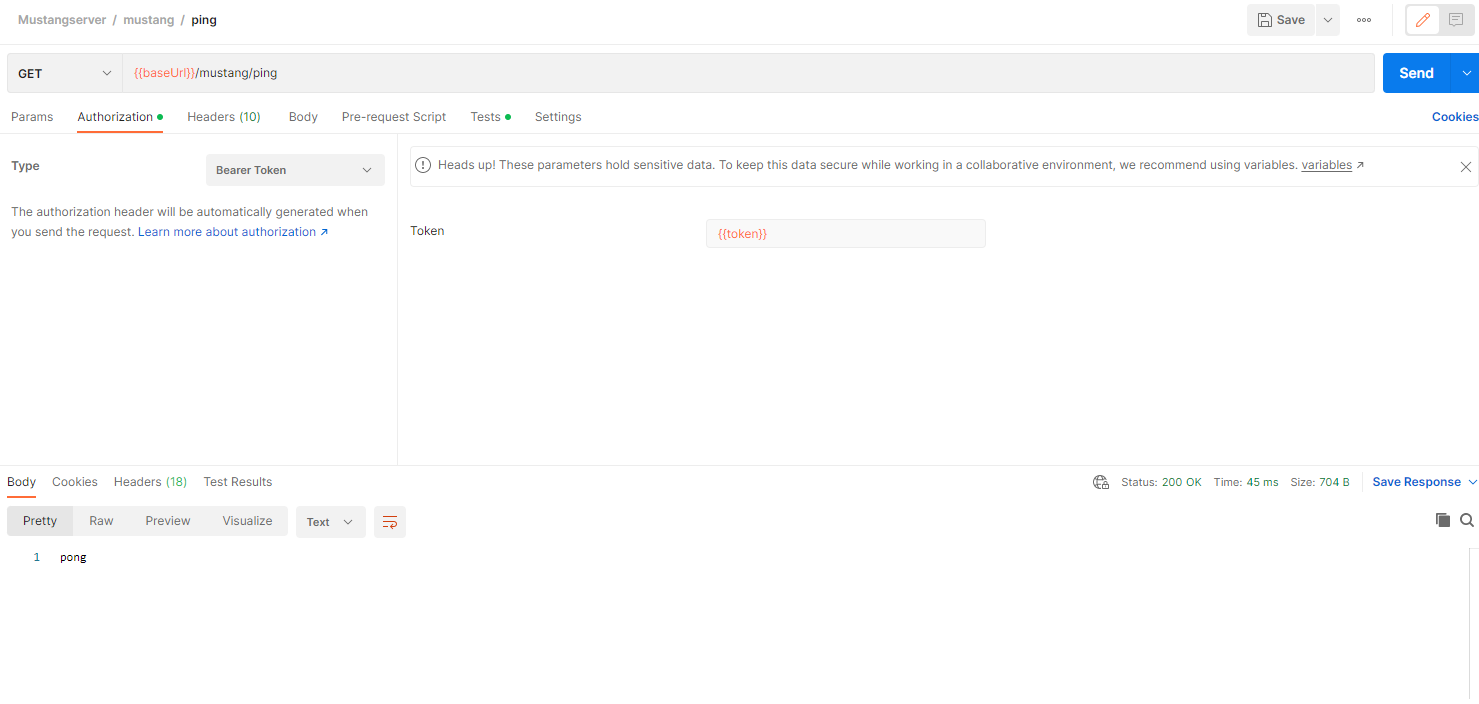Viewport: 1479px width, 704px height.
Task: Switch response view to Preview
Action: click(x=167, y=521)
